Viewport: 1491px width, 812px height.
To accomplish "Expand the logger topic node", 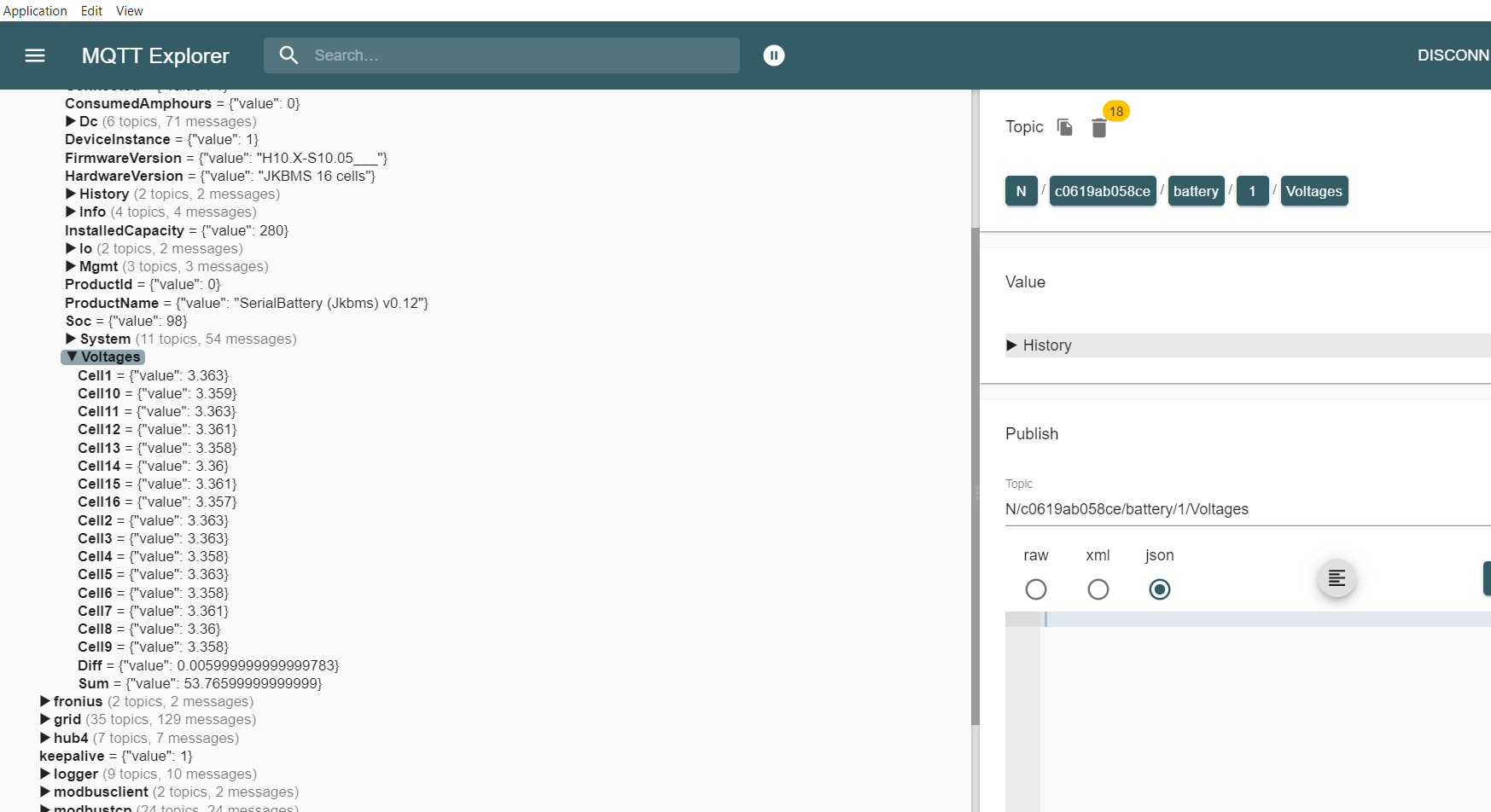I will click(45, 774).
